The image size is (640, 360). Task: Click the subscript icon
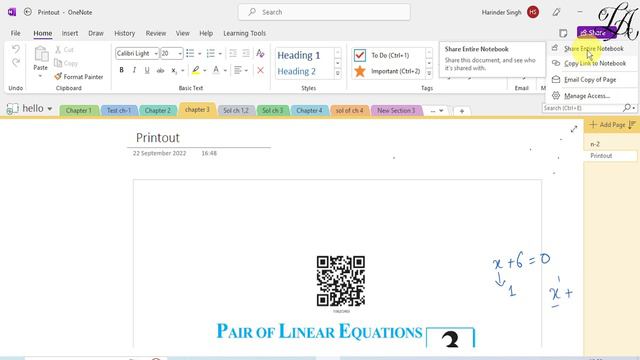174,71
